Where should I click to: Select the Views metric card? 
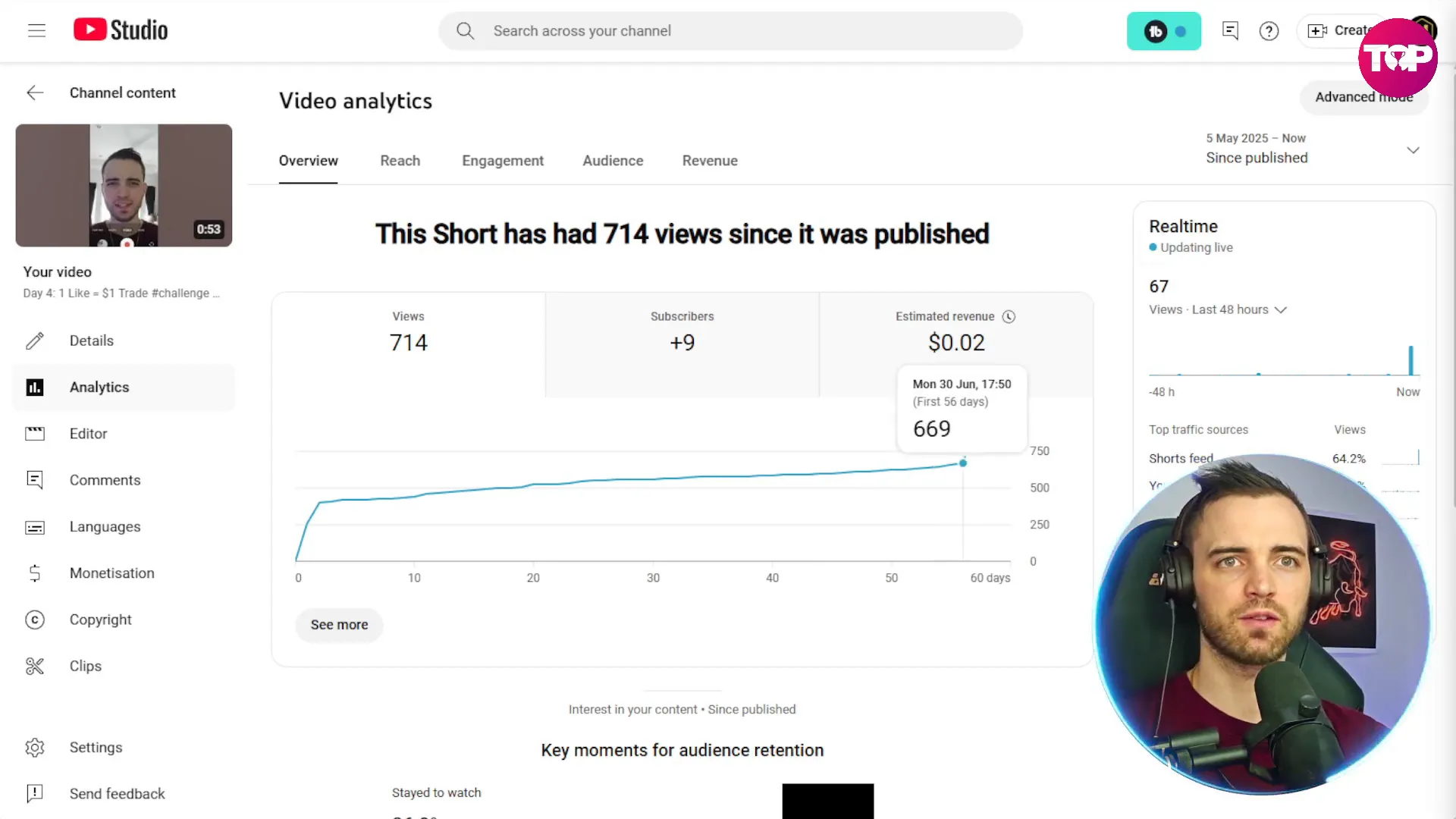pyautogui.click(x=409, y=344)
